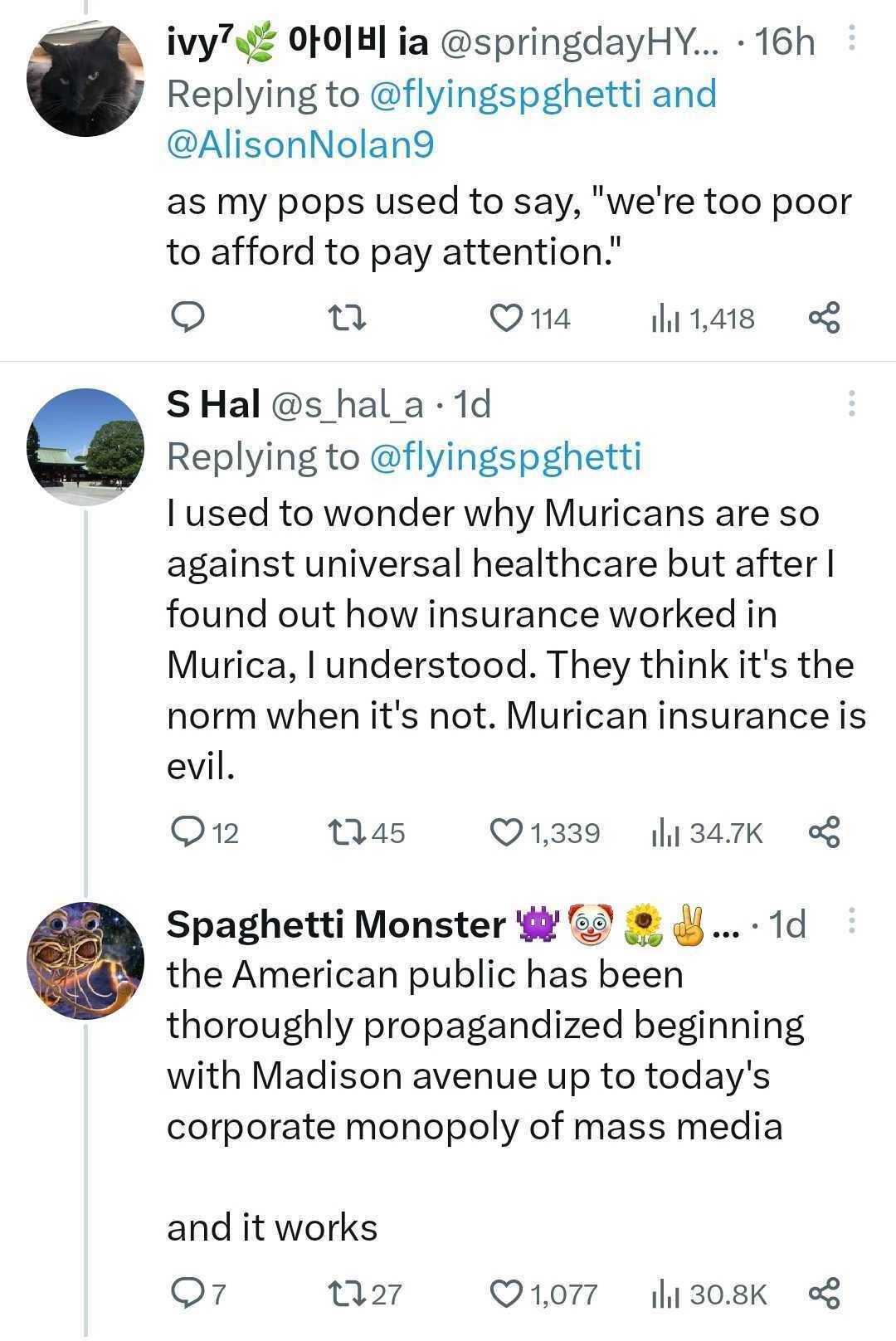
Task: Open ivy's black cat profile picture
Action: pyautogui.click(x=85, y=78)
